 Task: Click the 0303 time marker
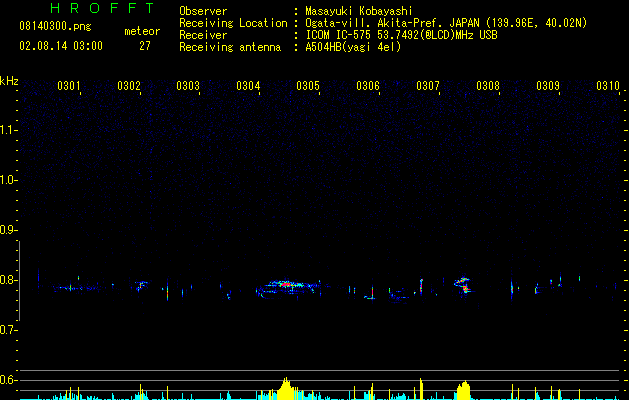click(x=188, y=86)
